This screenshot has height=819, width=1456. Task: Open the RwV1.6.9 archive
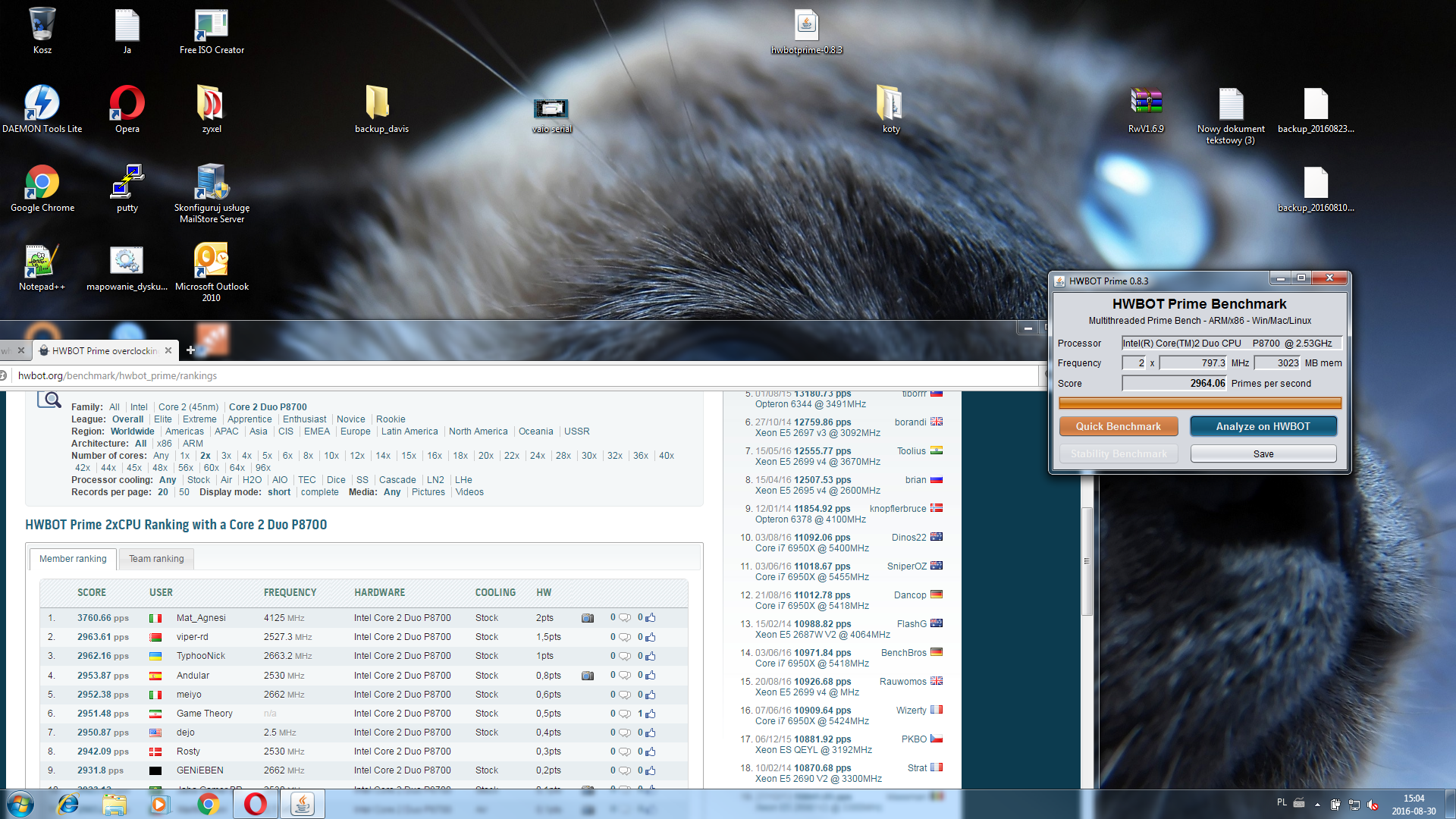[1146, 108]
